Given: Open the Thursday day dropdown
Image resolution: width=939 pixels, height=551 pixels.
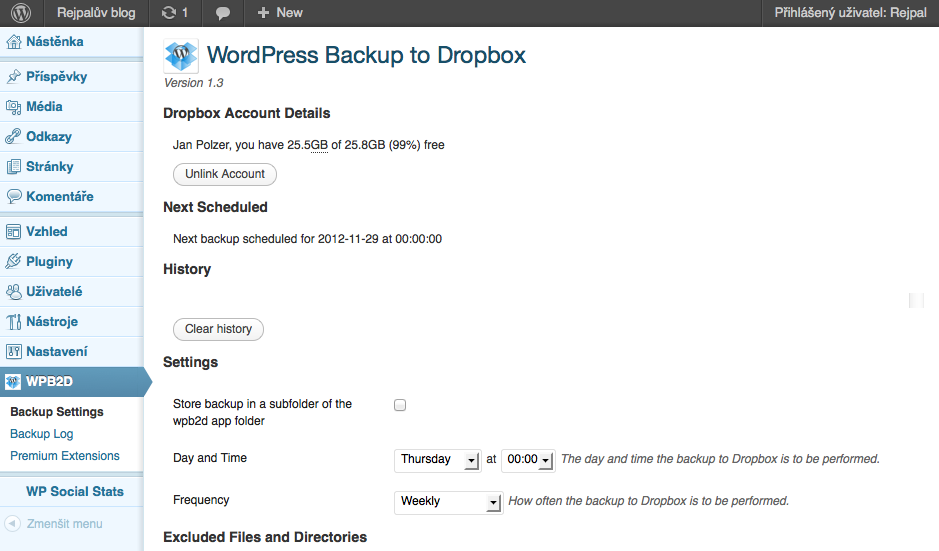Looking at the screenshot, I should [438, 460].
